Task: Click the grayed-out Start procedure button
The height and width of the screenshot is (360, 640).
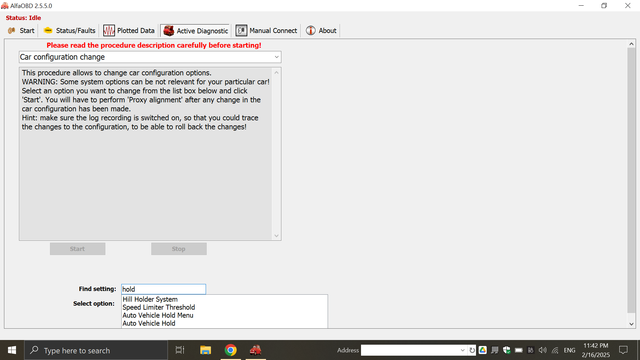Action: pos(78,249)
